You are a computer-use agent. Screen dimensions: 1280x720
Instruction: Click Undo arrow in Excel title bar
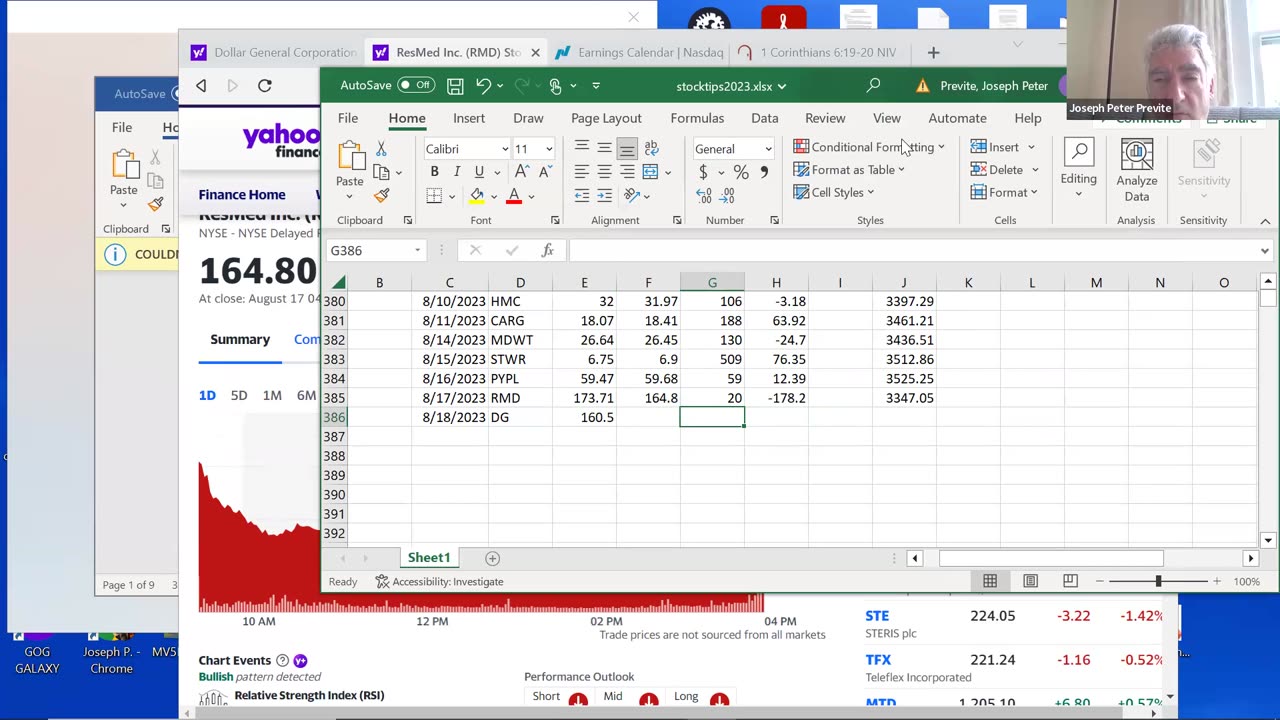point(483,85)
